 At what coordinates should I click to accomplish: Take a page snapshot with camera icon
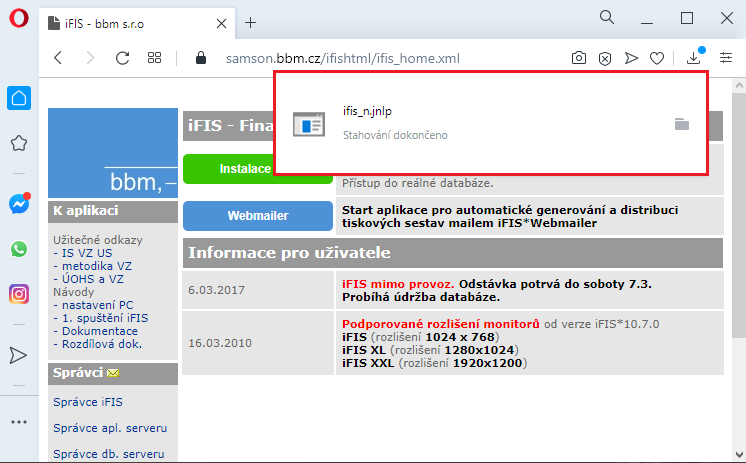click(579, 58)
